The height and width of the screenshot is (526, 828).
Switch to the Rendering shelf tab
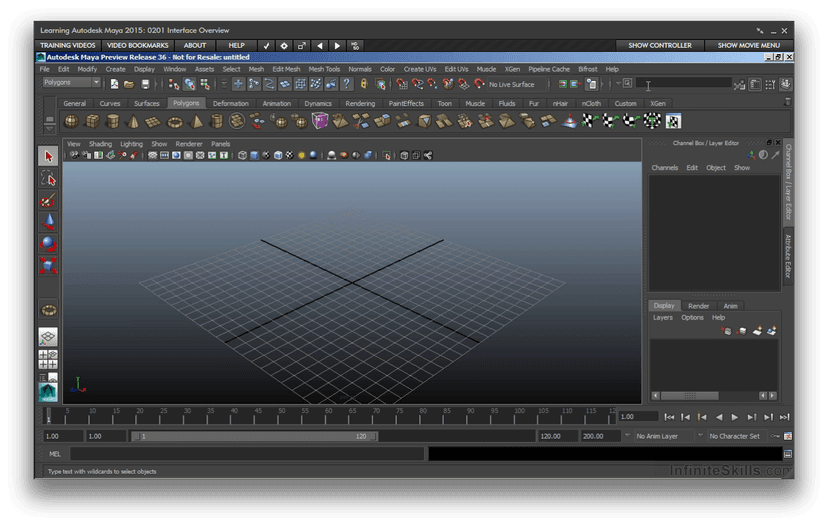360,104
